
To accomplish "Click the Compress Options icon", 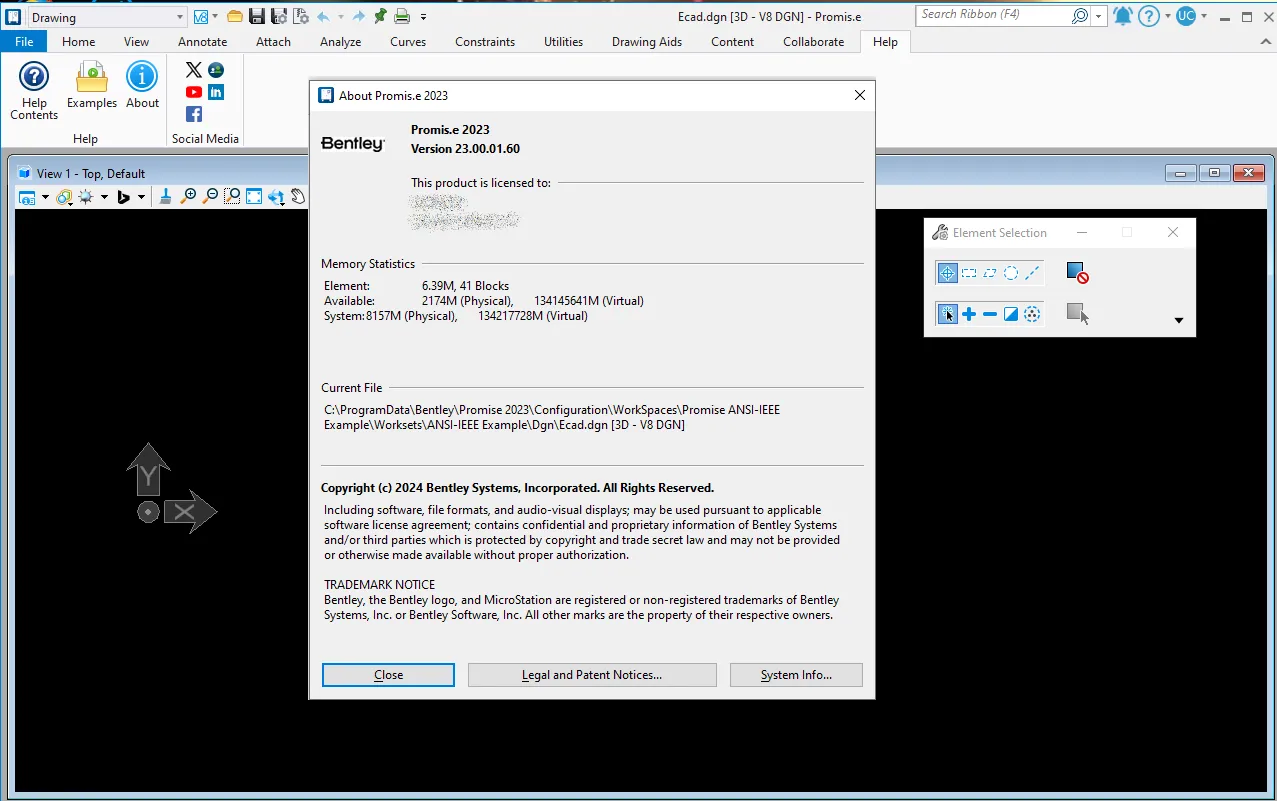I will coord(301,16).
